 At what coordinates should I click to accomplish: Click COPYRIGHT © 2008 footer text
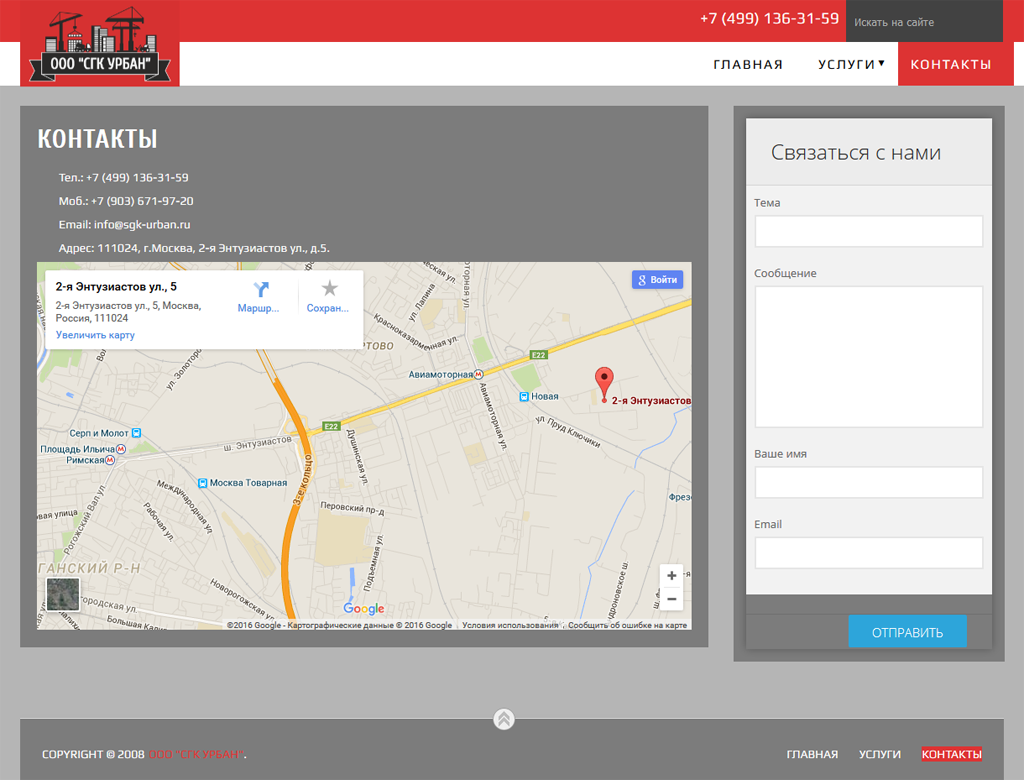93,754
